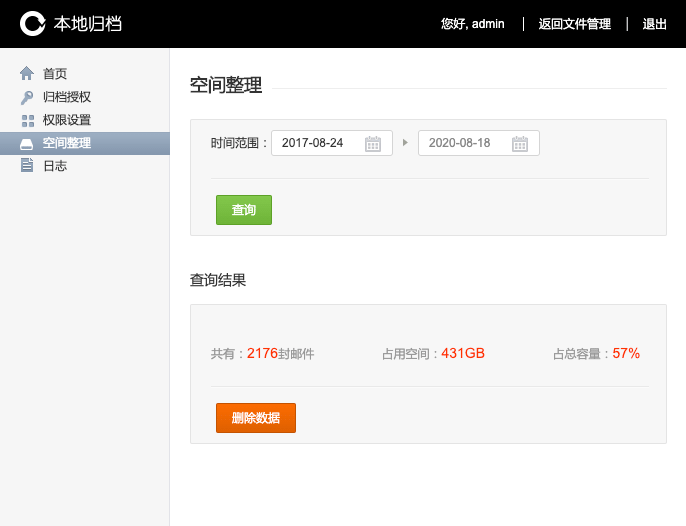Click the arrow between the date fields
Screen dimensions: 686x526
point(405,143)
